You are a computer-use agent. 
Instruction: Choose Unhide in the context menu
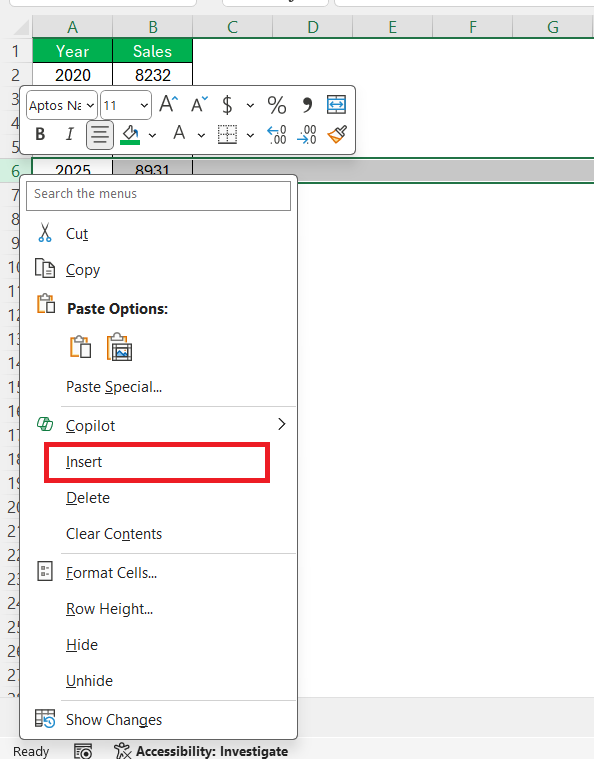point(158,681)
